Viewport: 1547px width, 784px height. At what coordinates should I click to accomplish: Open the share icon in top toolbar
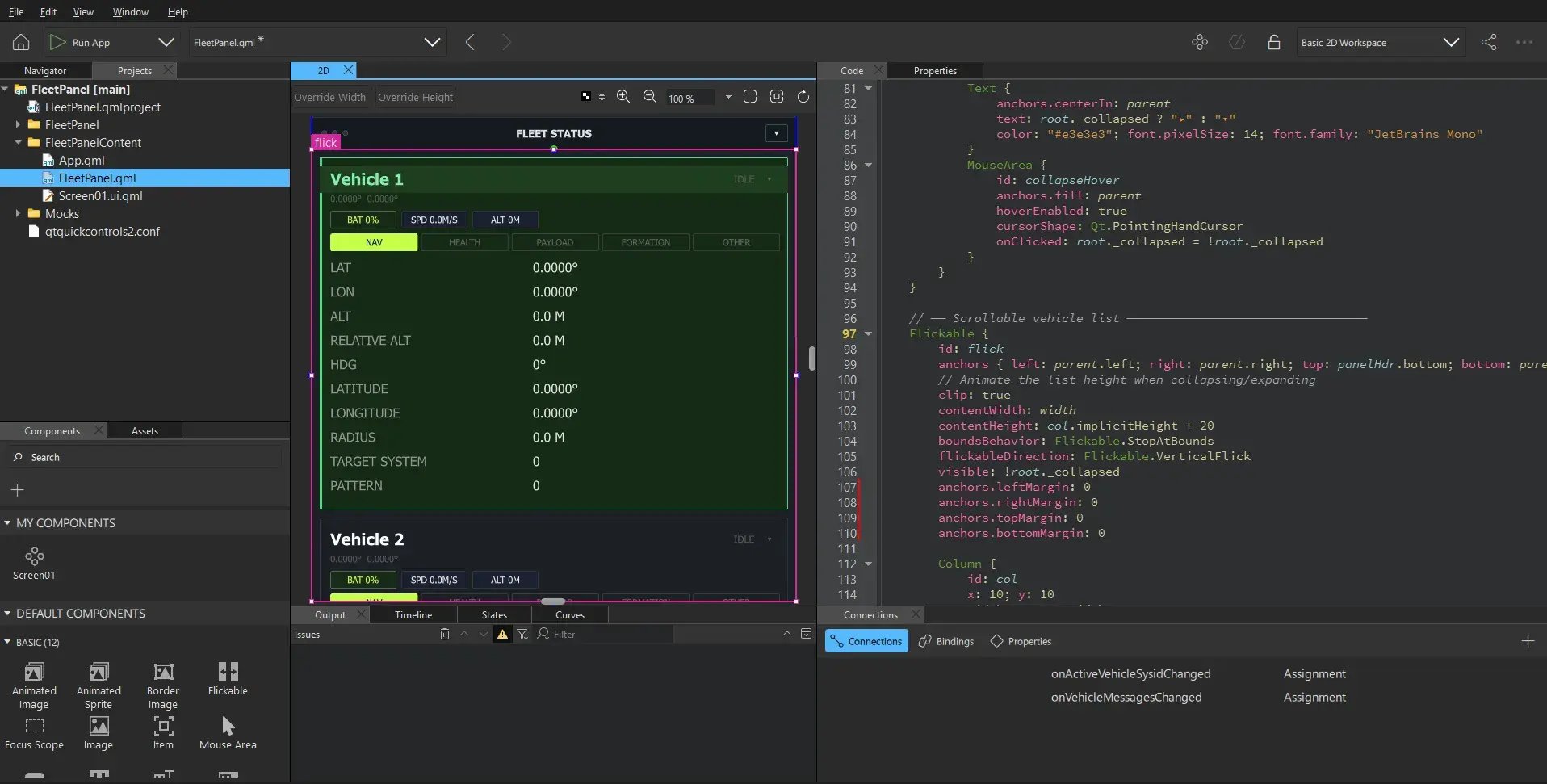pyautogui.click(x=1489, y=42)
